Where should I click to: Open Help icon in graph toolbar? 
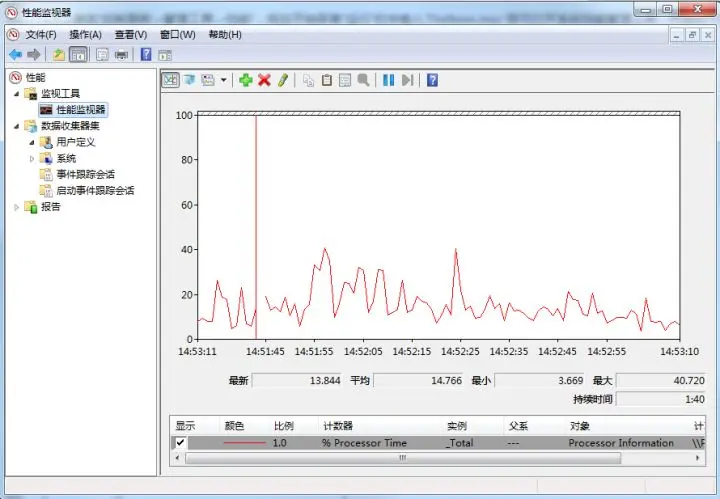(432, 80)
